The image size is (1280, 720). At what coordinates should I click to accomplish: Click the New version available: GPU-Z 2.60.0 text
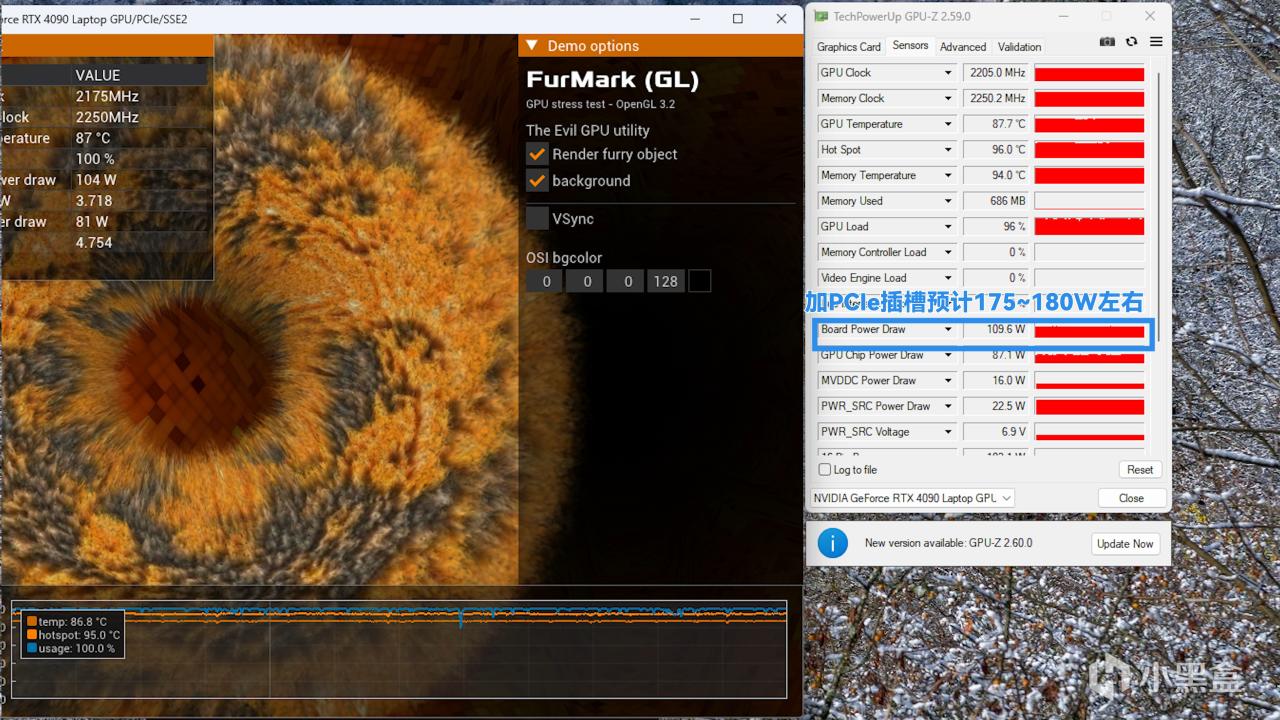948,543
